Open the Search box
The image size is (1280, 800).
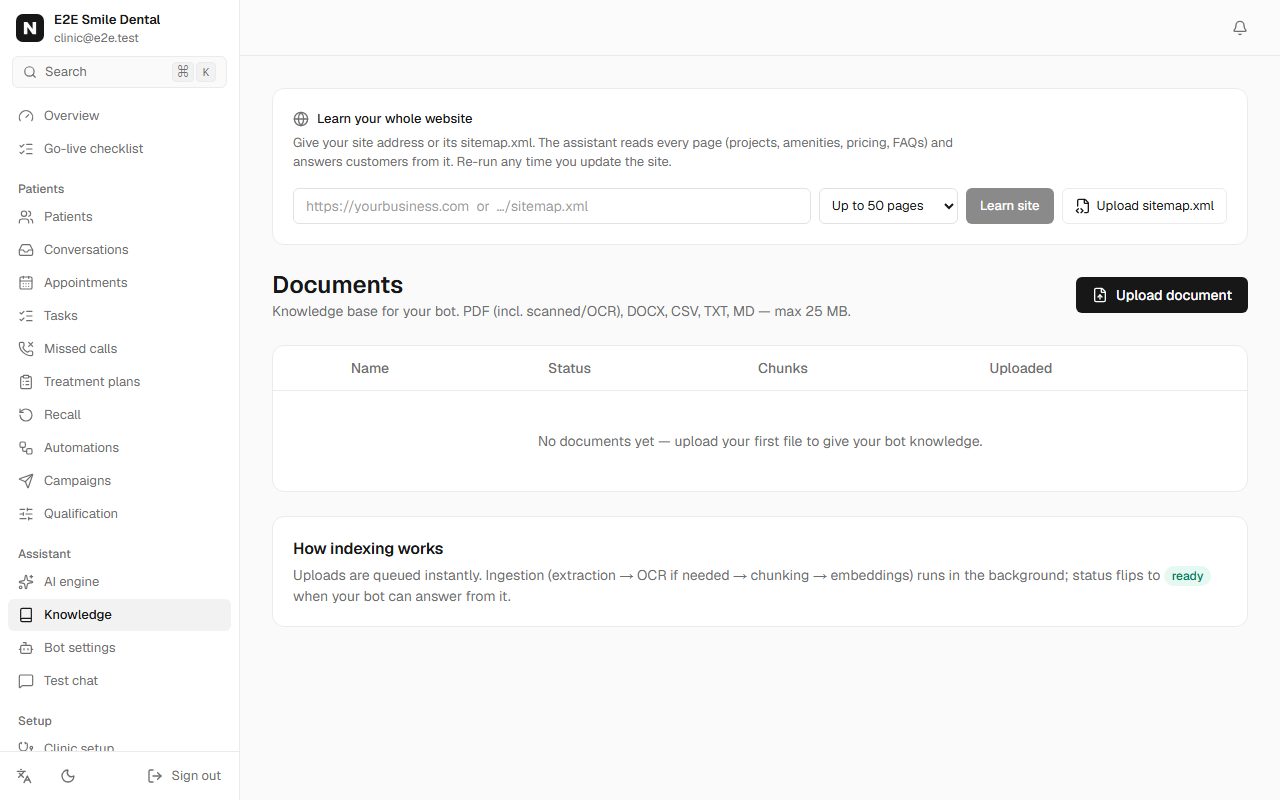click(119, 72)
